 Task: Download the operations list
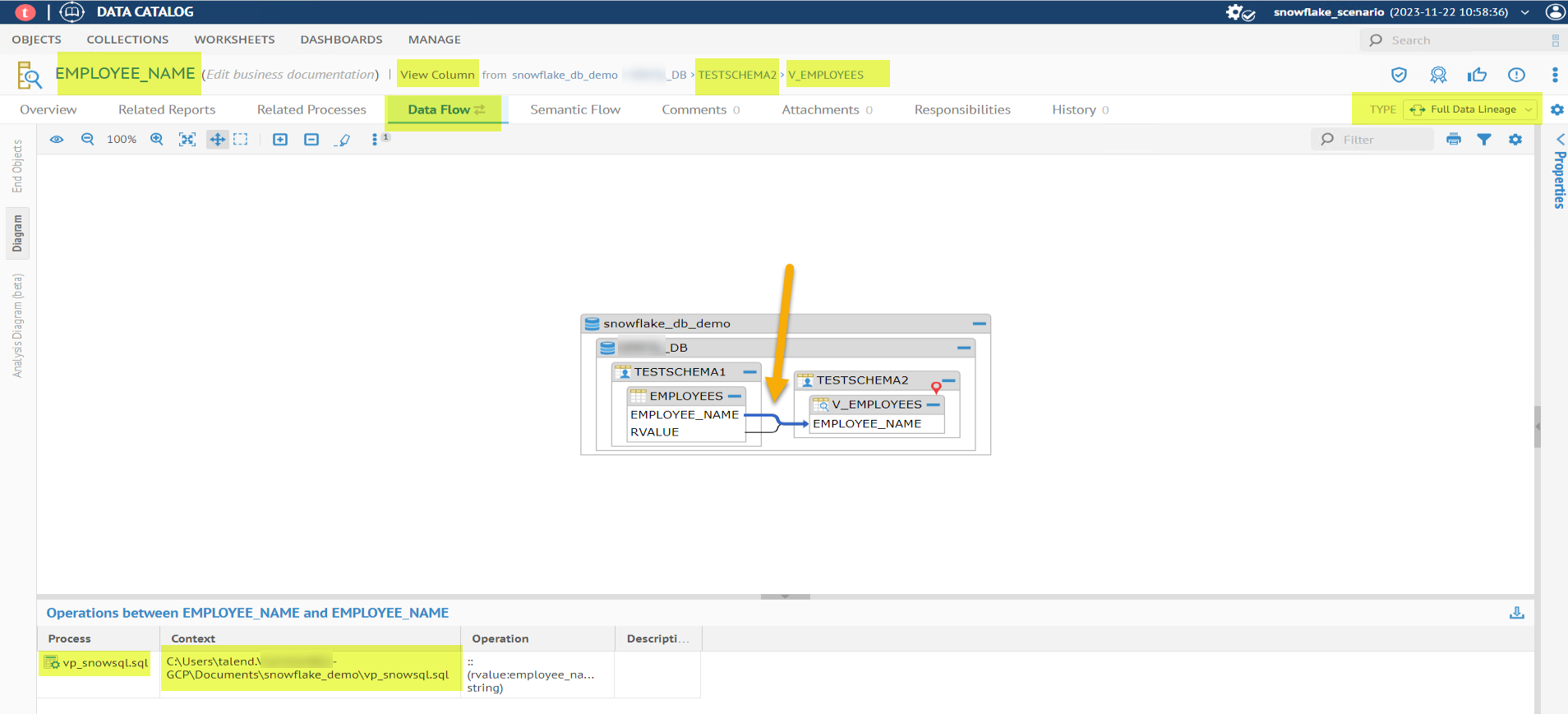[1517, 613]
